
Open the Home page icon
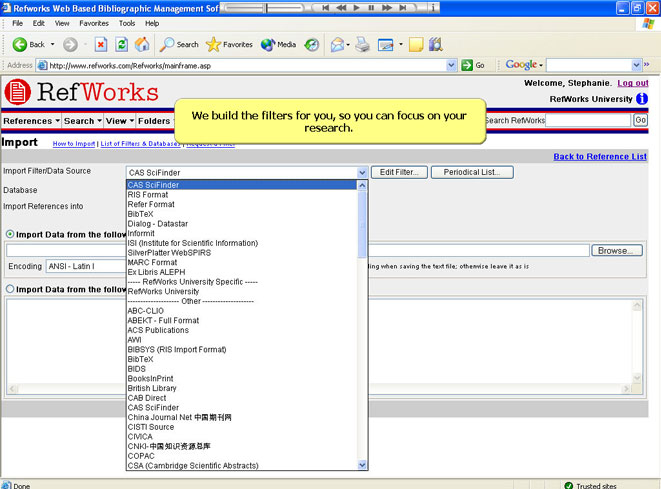pos(142,44)
